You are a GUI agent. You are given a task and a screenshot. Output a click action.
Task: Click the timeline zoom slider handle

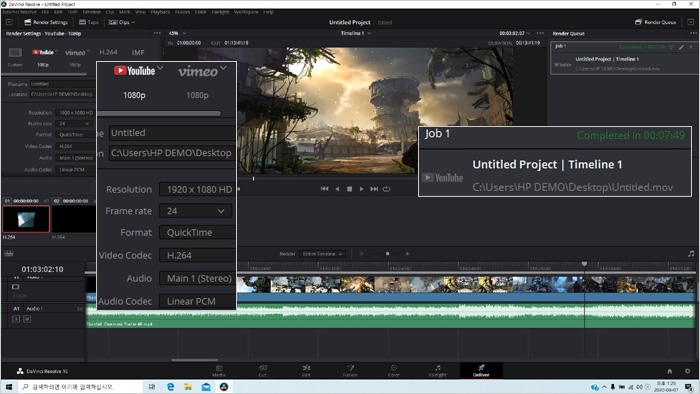point(388,253)
